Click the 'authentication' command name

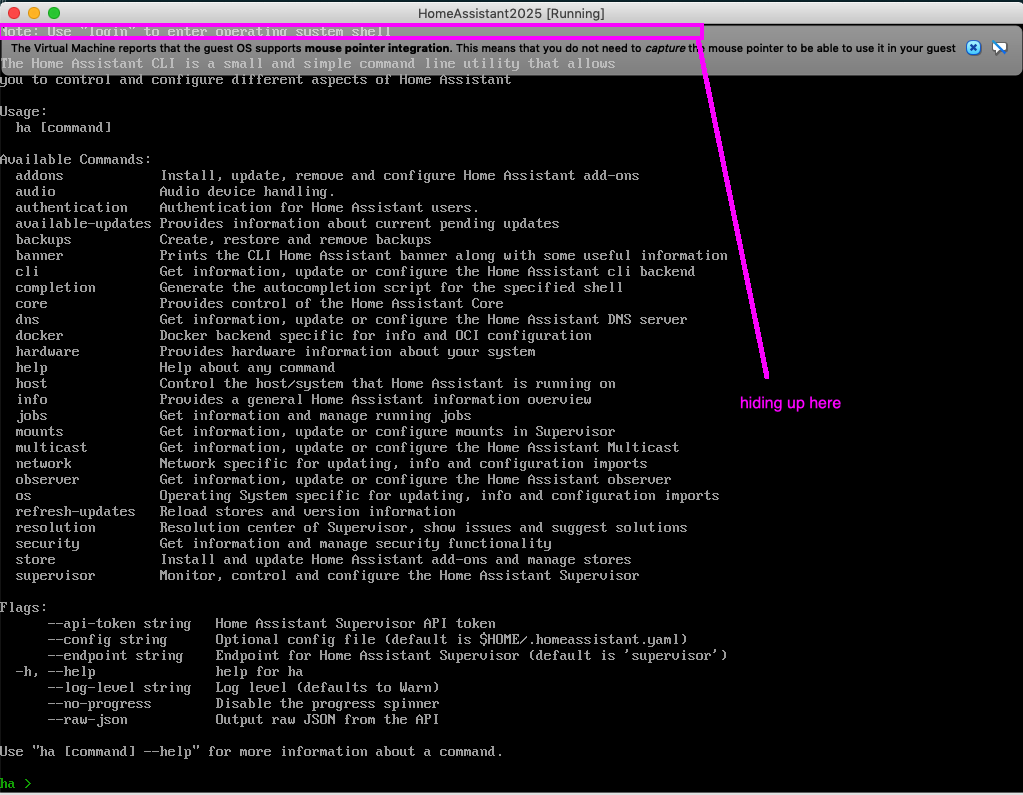point(72,207)
